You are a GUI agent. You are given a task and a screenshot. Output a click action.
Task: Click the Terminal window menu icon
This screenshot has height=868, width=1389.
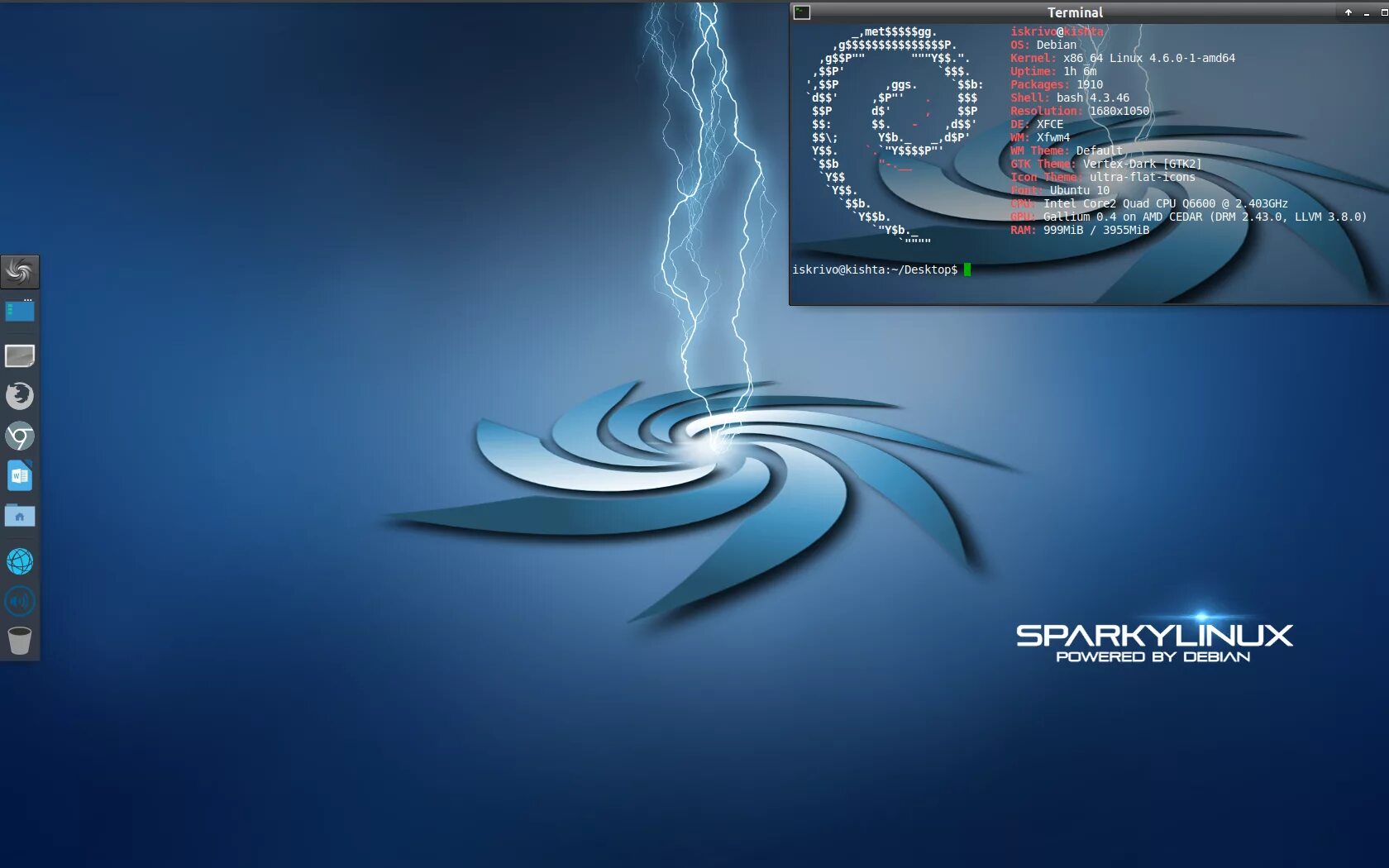[x=801, y=12]
